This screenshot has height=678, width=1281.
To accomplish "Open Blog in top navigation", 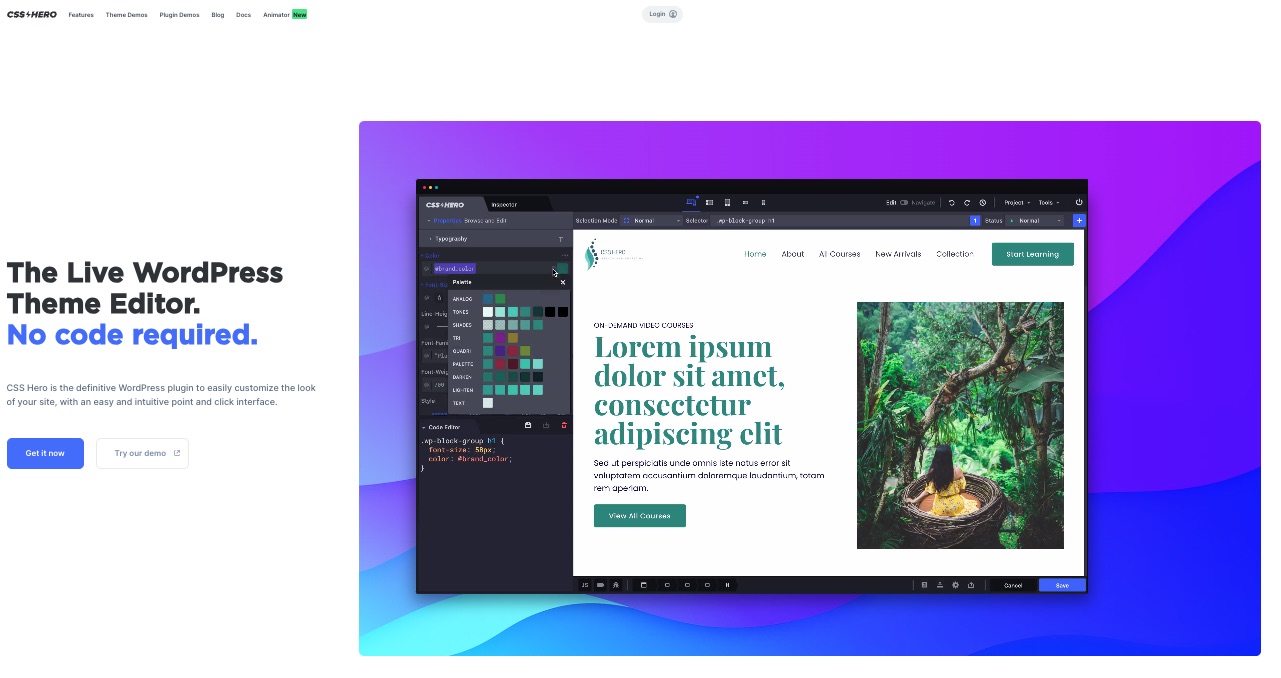I will [218, 15].
